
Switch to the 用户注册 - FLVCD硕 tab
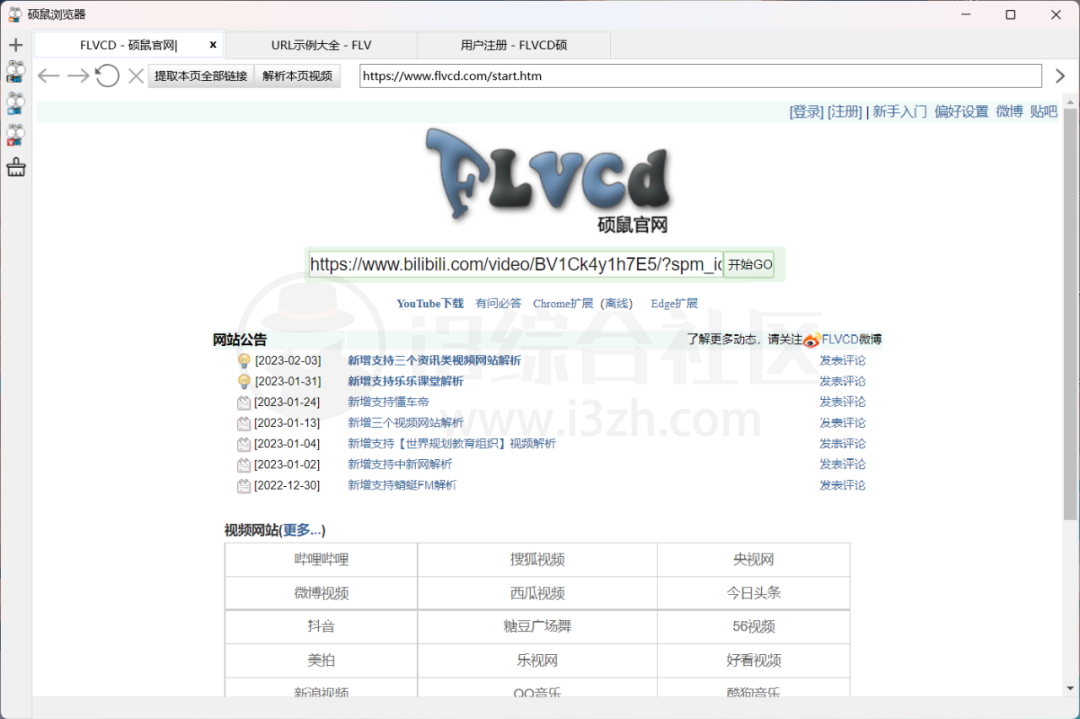[514, 45]
